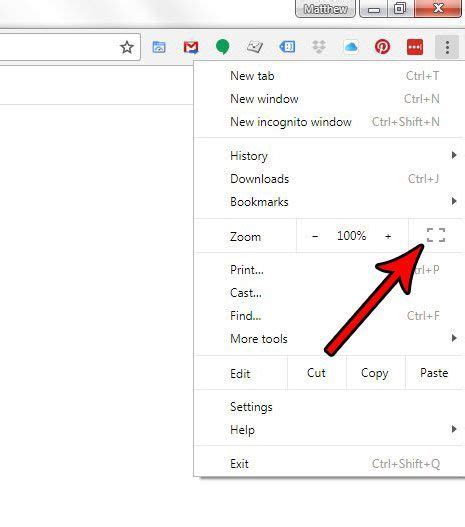
Task: Click the Matthew profile button
Action: [x=325, y=9]
